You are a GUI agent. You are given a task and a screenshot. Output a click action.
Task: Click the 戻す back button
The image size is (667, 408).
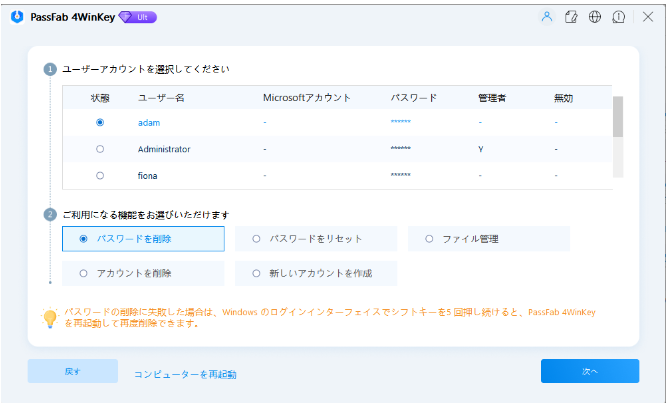click(x=72, y=371)
